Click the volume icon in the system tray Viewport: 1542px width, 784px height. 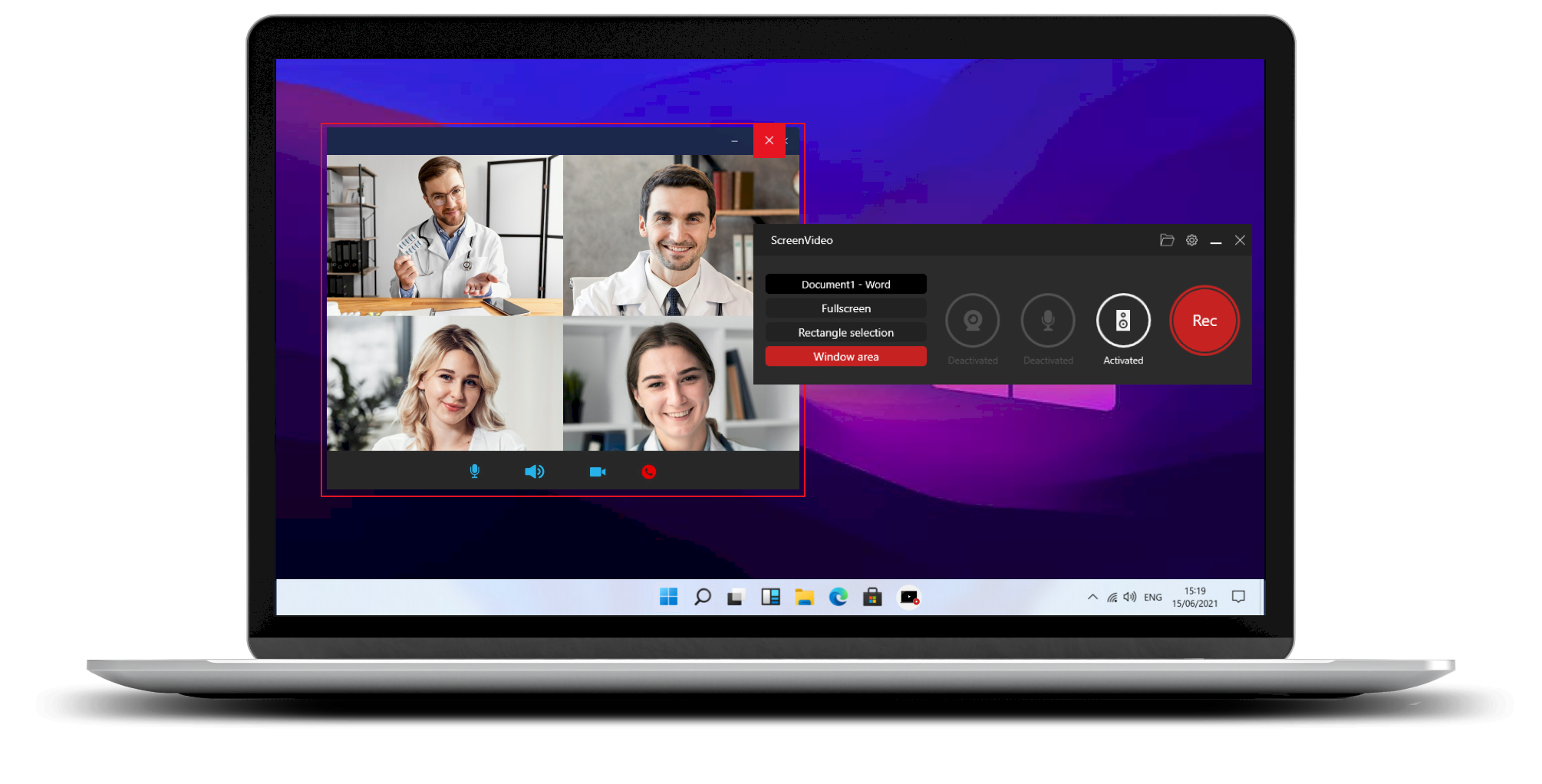(x=1130, y=597)
